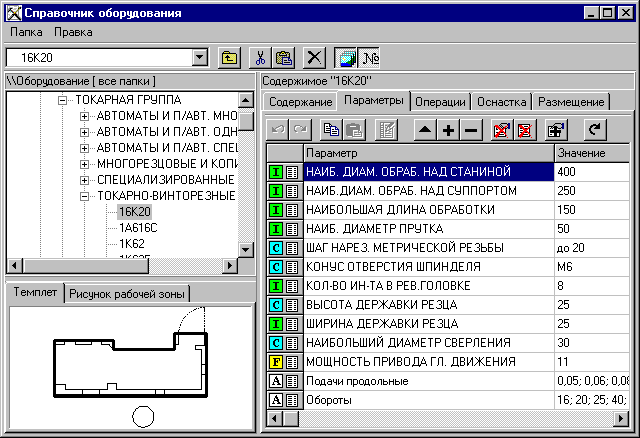Expand МНОГОРЕЗЦОВЫЕ И КОПИ node
The height and width of the screenshot is (438, 640).
pos(84,164)
